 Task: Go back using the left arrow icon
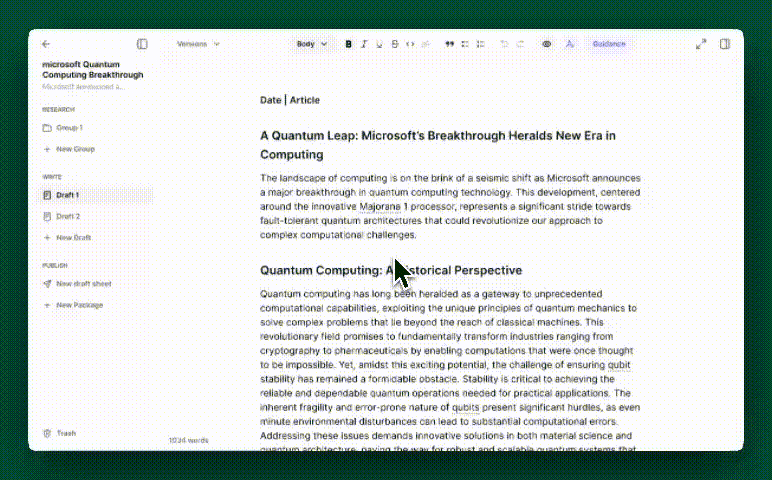coord(46,44)
